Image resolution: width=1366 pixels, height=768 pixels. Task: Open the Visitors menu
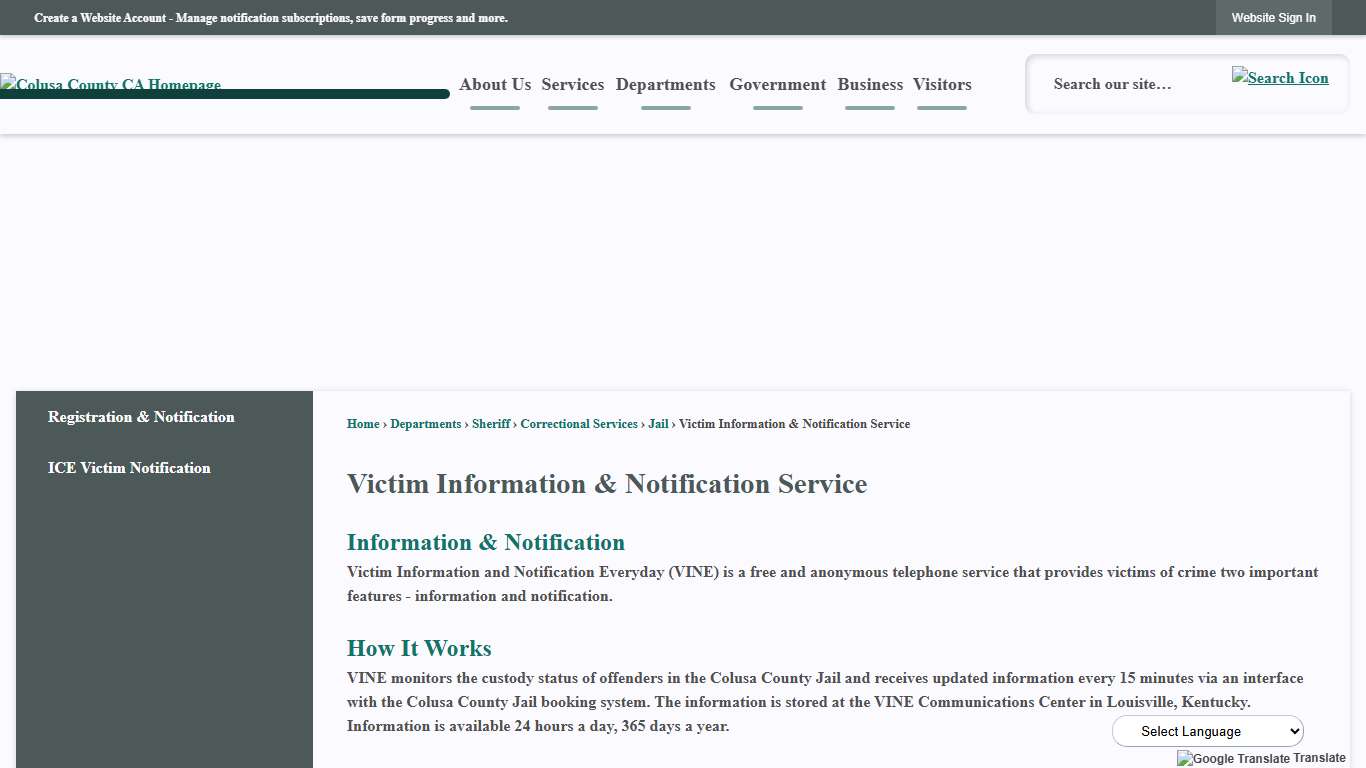941,84
